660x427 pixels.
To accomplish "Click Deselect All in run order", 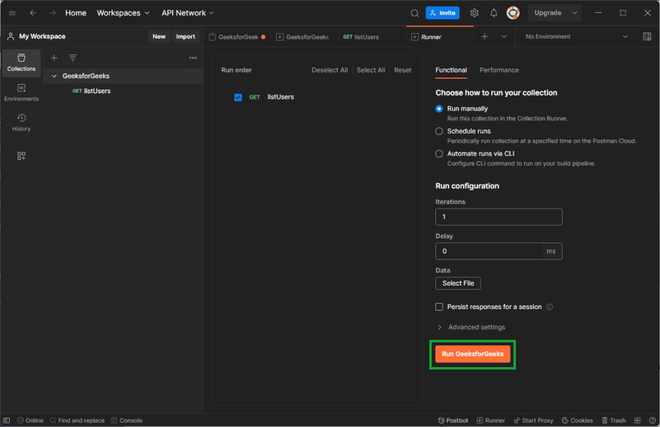I will tap(330, 70).
